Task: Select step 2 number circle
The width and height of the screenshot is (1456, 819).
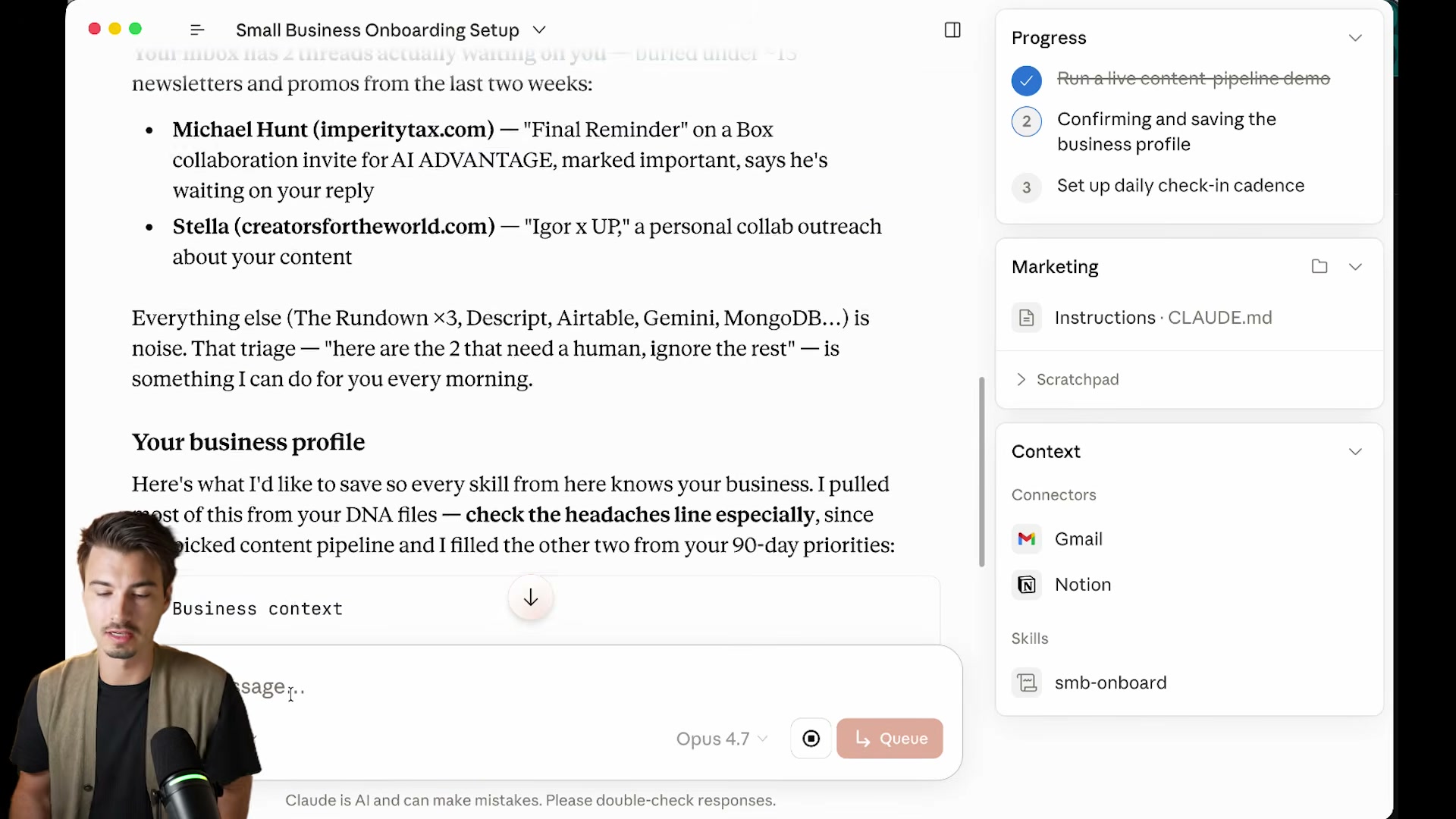Action: pyautogui.click(x=1026, y=121)
